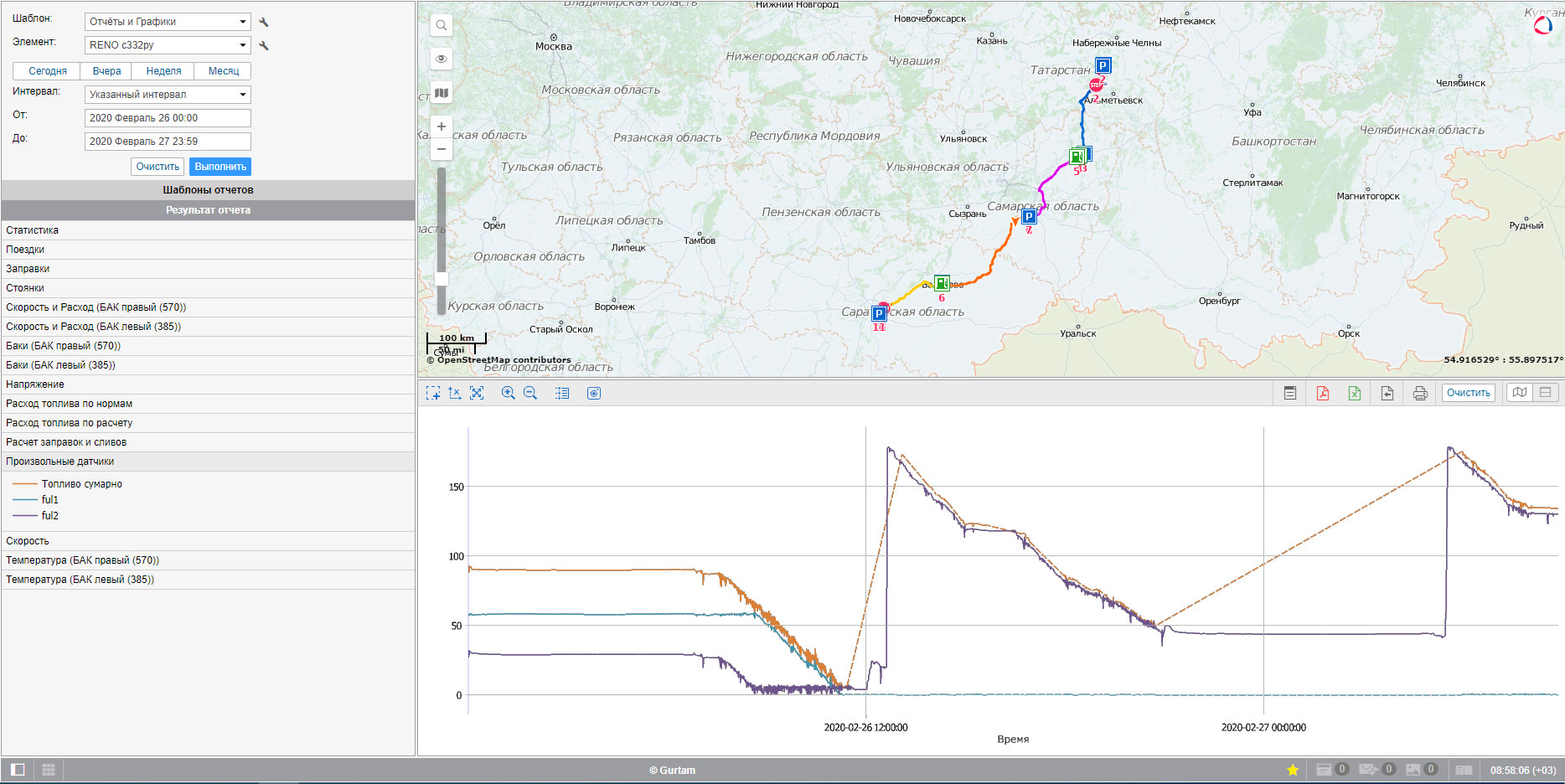Click Очистить button below date fields

[158, 167]
